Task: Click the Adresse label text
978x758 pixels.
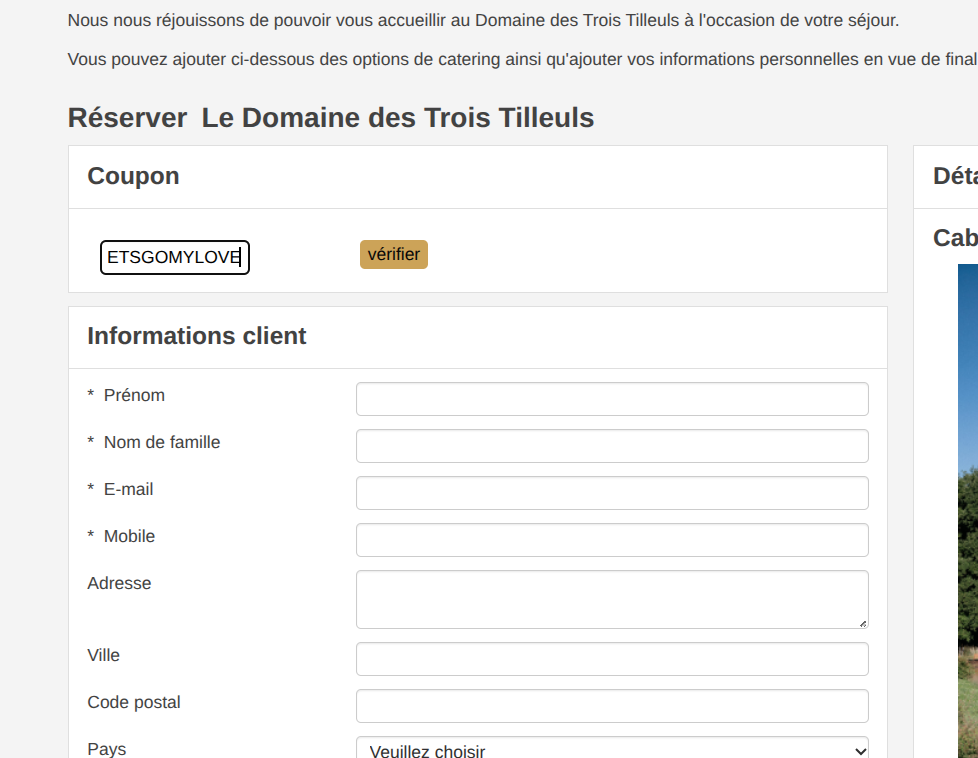Action: [x=119, y=584]
